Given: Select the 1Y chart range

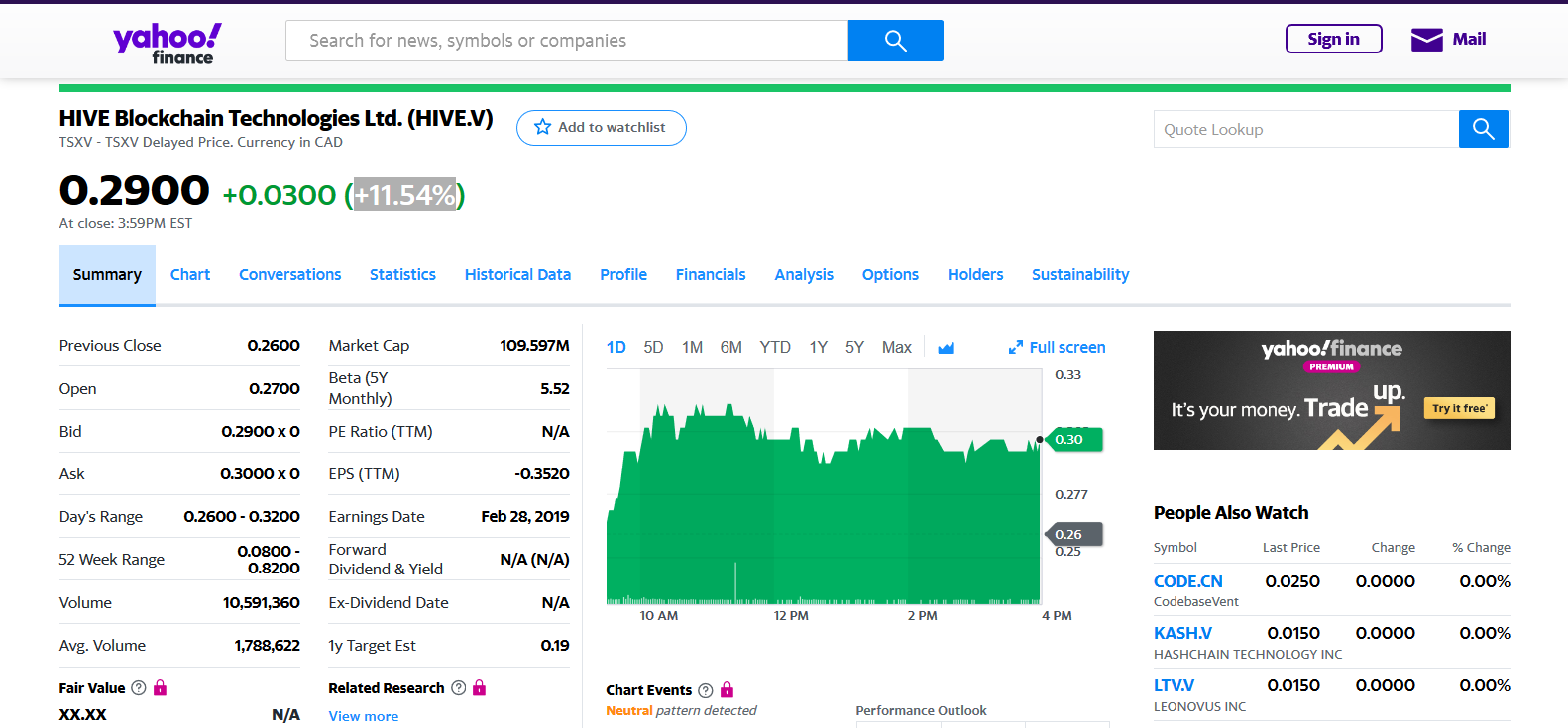Looking at the screenshot, I should [818, 348].
